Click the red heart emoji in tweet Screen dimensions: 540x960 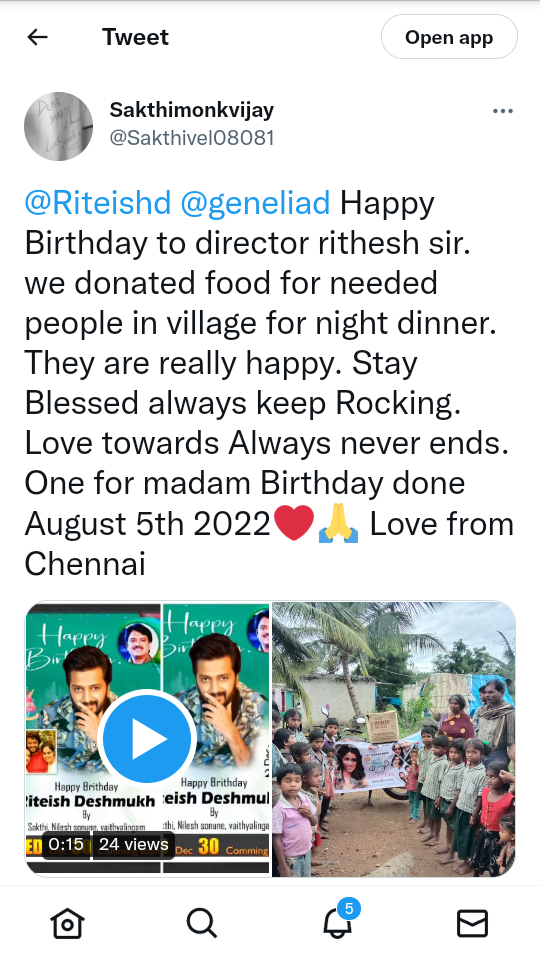(294, 523)
